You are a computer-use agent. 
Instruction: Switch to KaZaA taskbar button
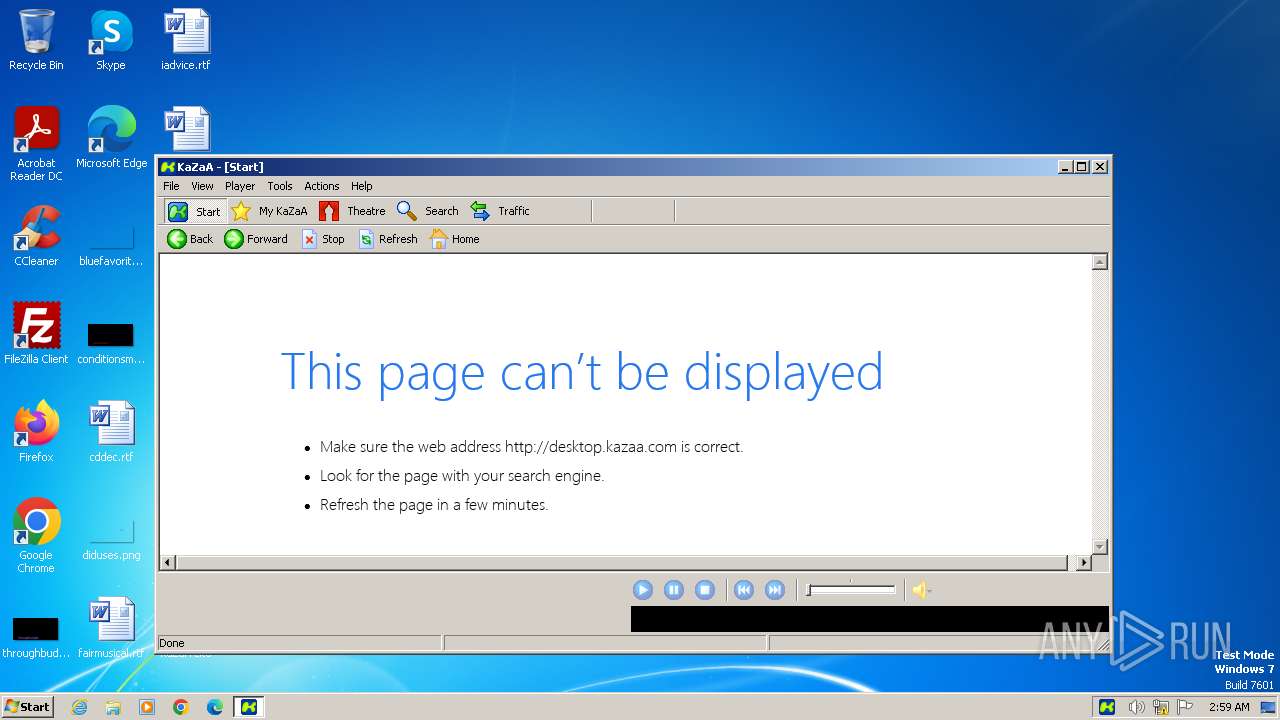[x=249, y=707]
